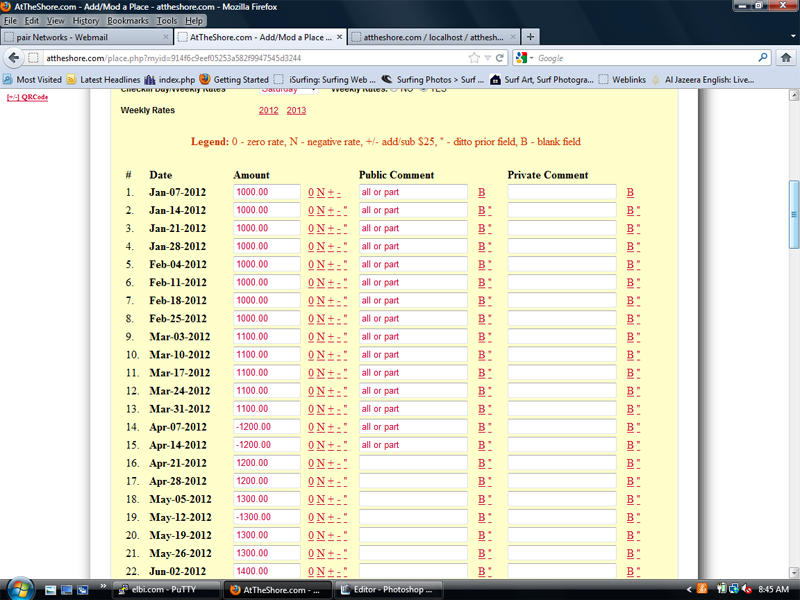Click the volume icon in the system tray

click(746, 589)
